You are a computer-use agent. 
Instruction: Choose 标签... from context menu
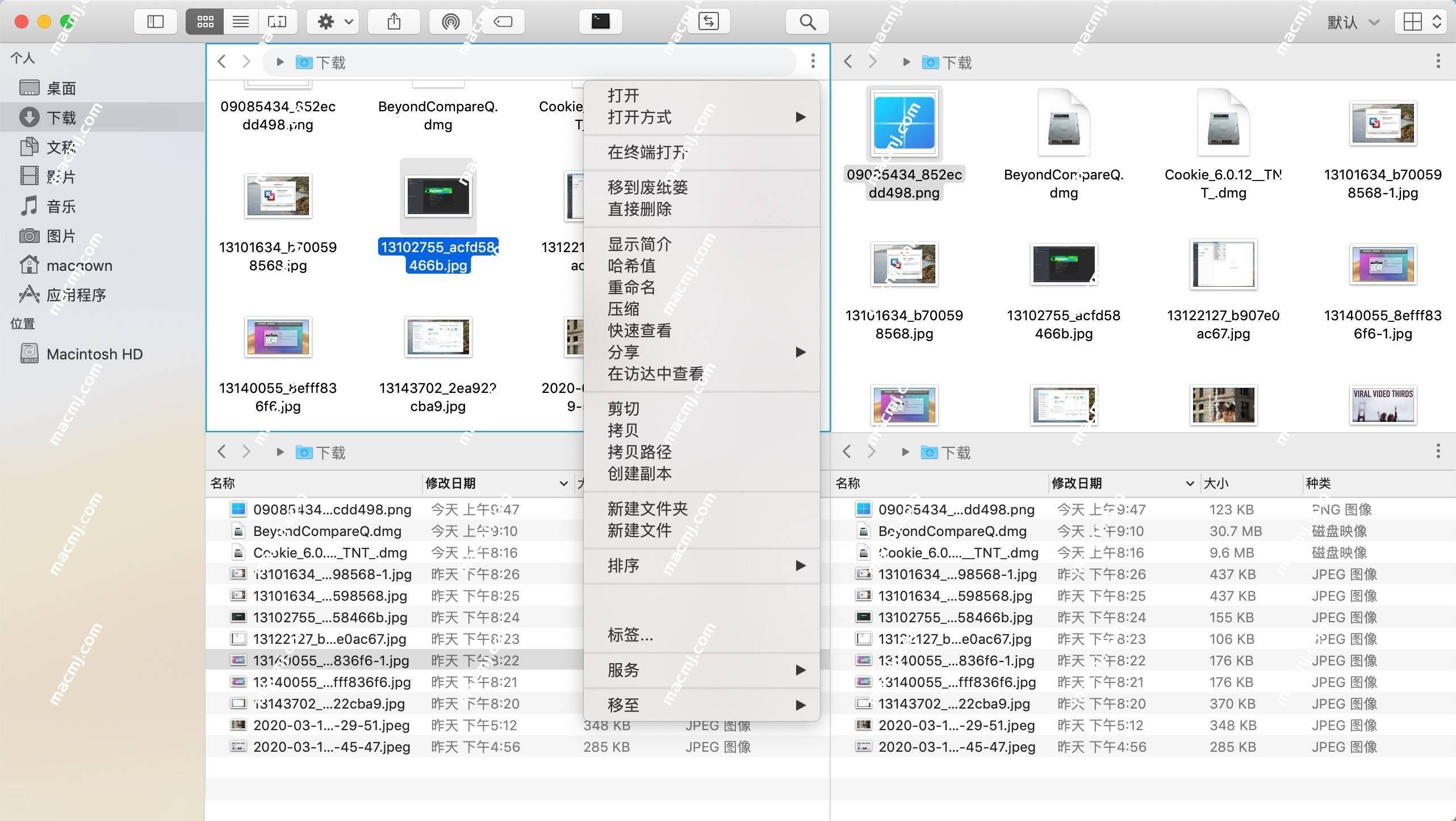[702, 635]
